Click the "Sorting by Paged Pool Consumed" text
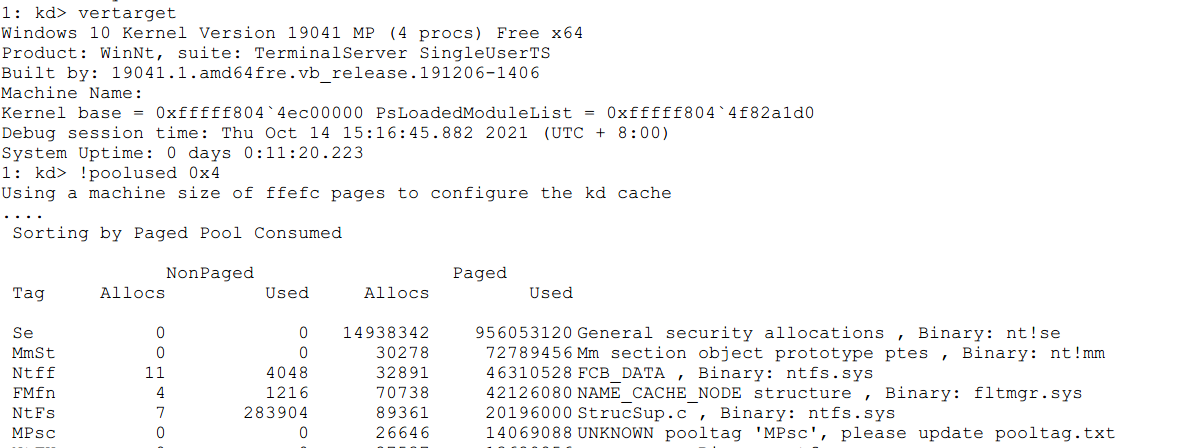The width and height of the screenshot is (1203, 448). (177, 233)
